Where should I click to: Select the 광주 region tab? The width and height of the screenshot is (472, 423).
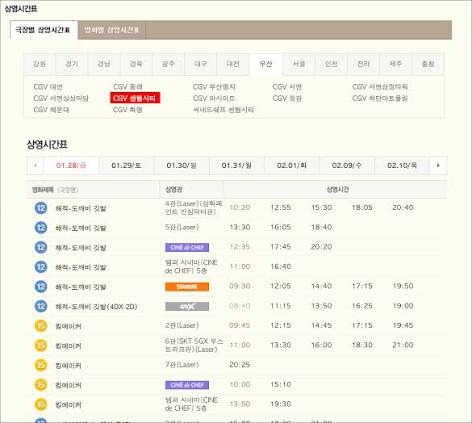[168, 64]
